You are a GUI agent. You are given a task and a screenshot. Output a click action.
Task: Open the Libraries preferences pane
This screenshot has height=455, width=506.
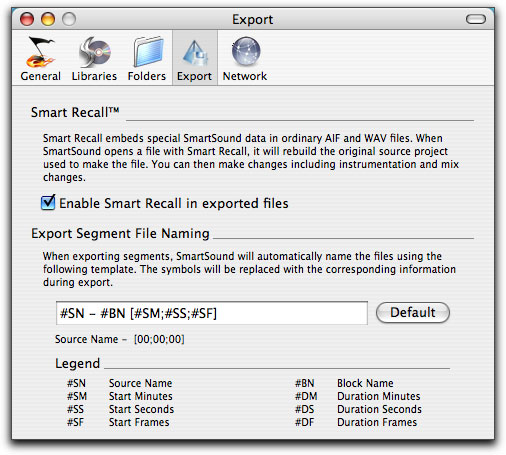tap(94, 59)
